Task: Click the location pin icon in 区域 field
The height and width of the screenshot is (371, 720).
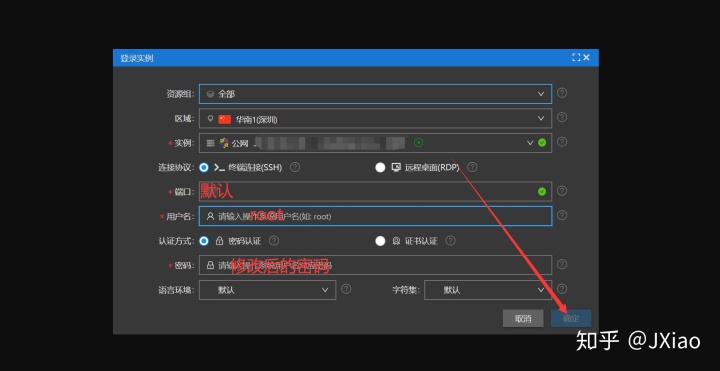Action: tap(210, 118)
